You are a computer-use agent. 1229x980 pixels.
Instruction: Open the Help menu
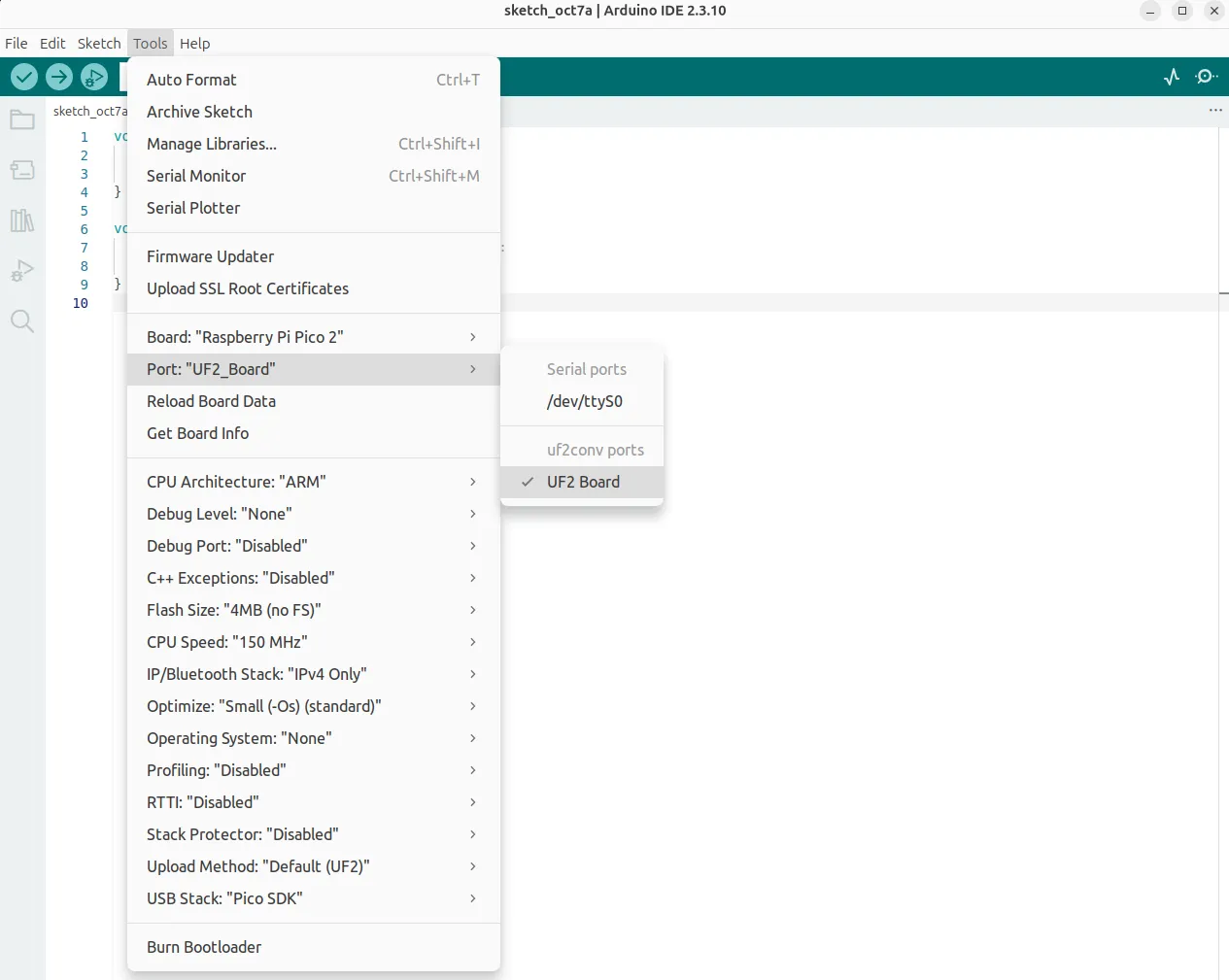pyautogui.click(x=194, y=44)
